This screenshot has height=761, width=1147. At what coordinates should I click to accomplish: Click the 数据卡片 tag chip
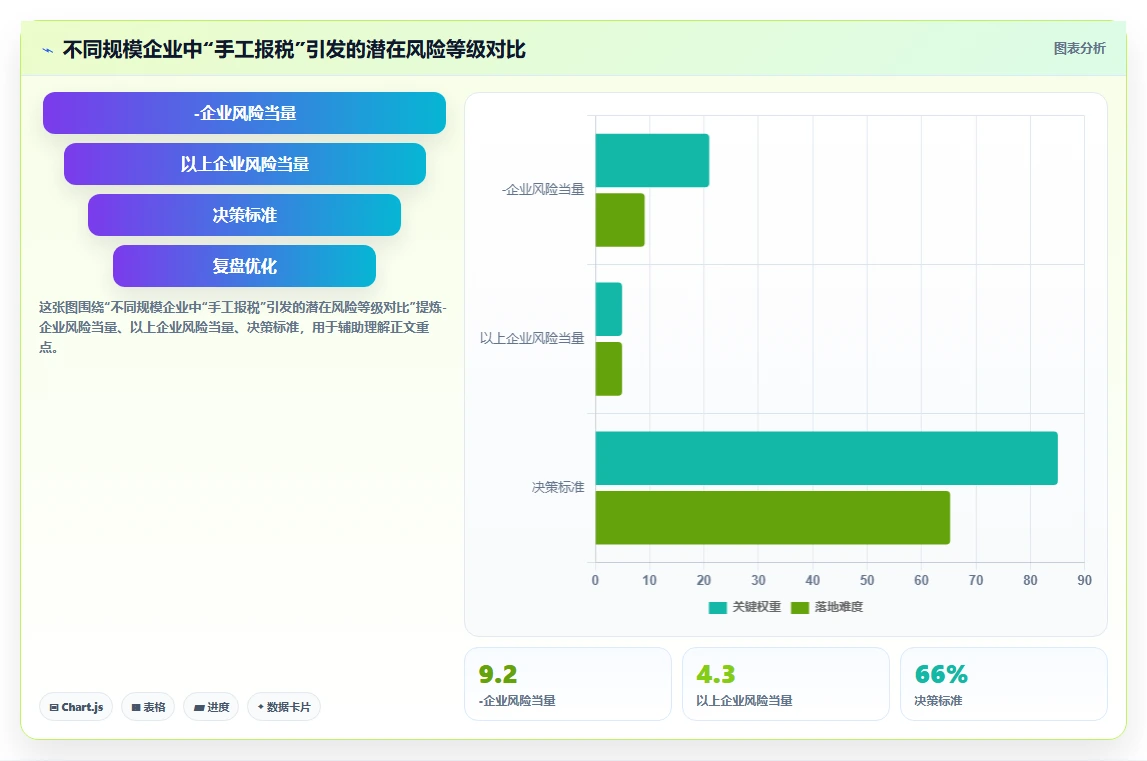(284, 707)
